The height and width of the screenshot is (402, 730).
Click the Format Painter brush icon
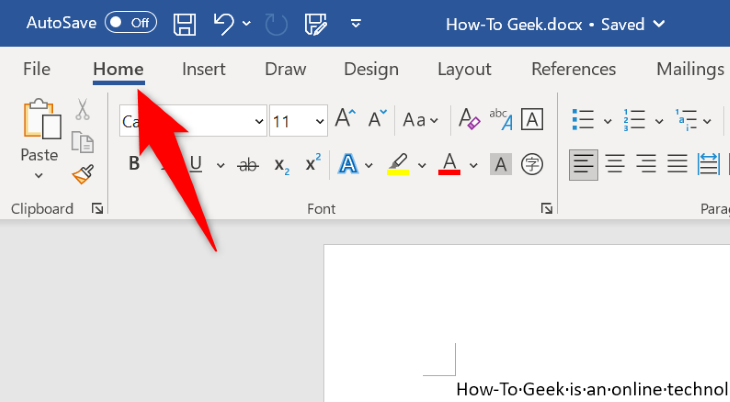(82, 175)
